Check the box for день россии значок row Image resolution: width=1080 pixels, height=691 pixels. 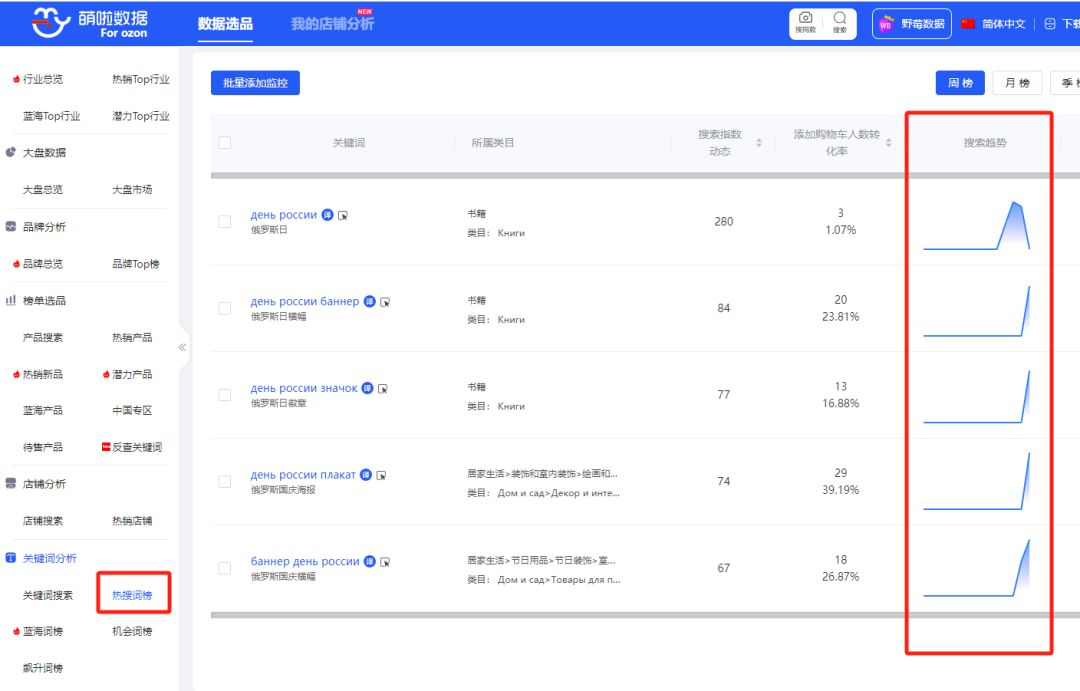pos(225,395)
